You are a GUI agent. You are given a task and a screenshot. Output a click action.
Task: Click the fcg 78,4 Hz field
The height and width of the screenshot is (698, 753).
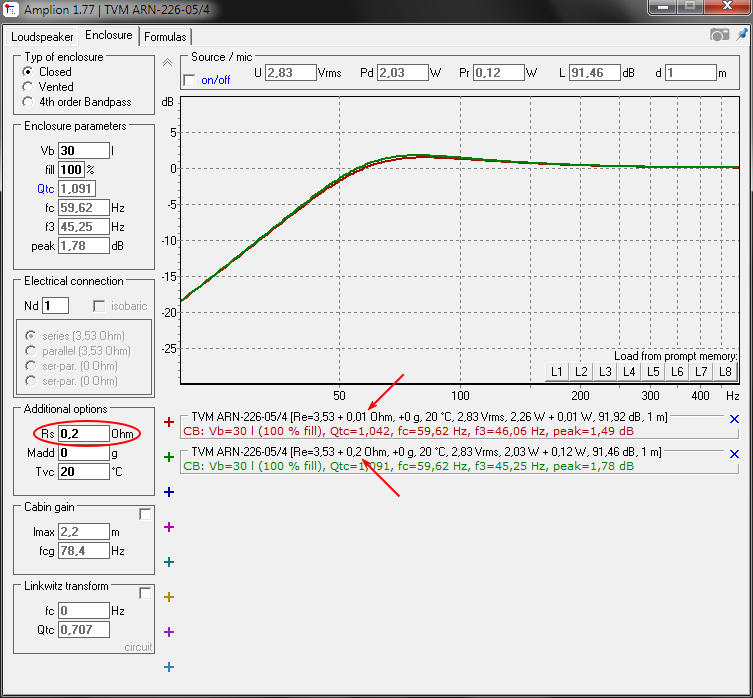point(84,551)
